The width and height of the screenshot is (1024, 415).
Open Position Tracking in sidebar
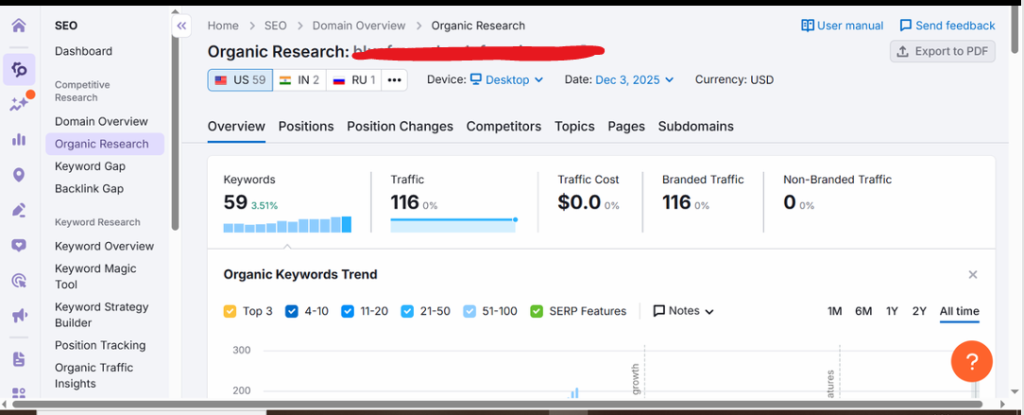pos(100,345)
